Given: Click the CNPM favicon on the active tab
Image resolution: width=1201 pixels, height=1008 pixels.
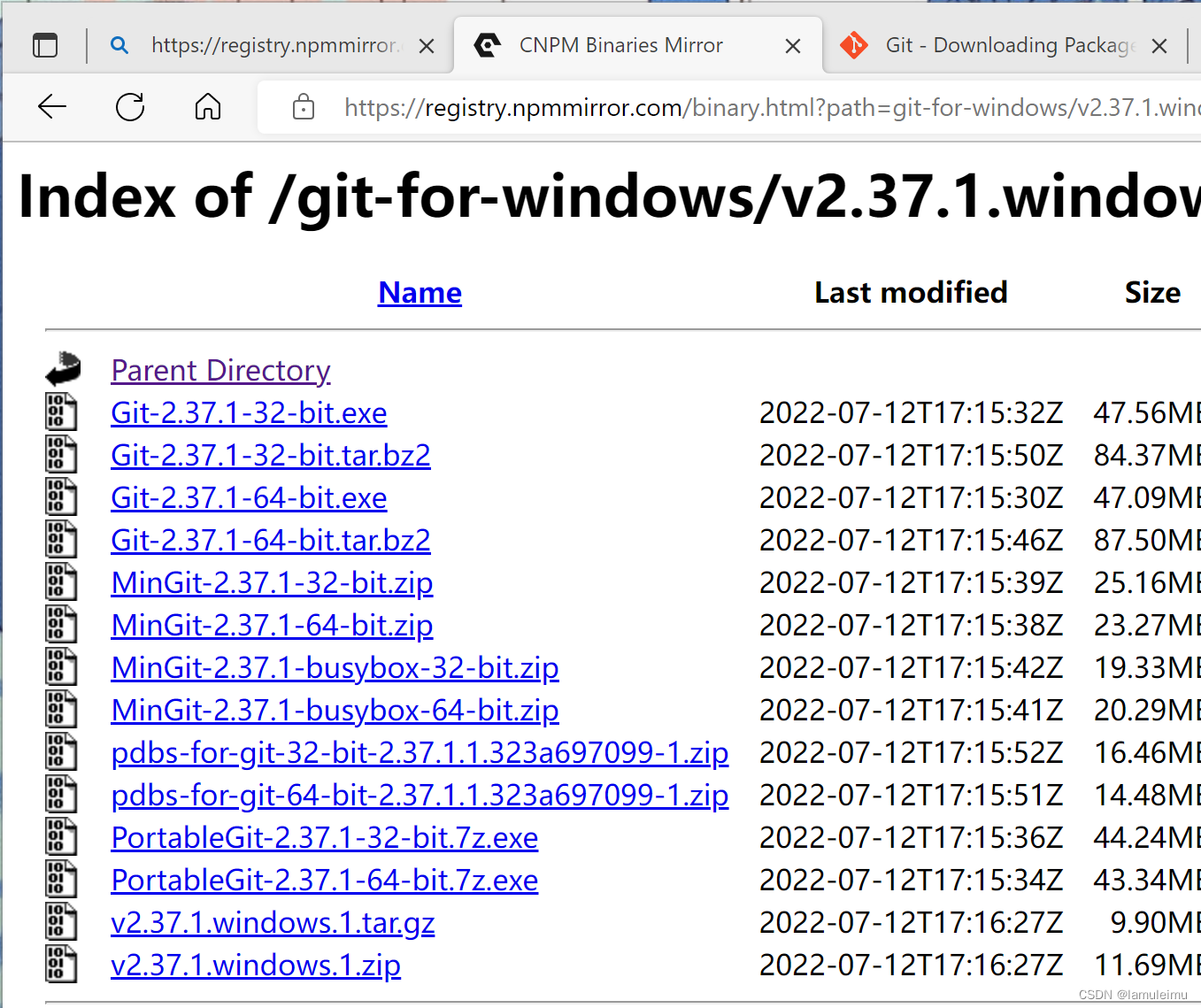Looking at the screenshot, I should click(487, 45).
